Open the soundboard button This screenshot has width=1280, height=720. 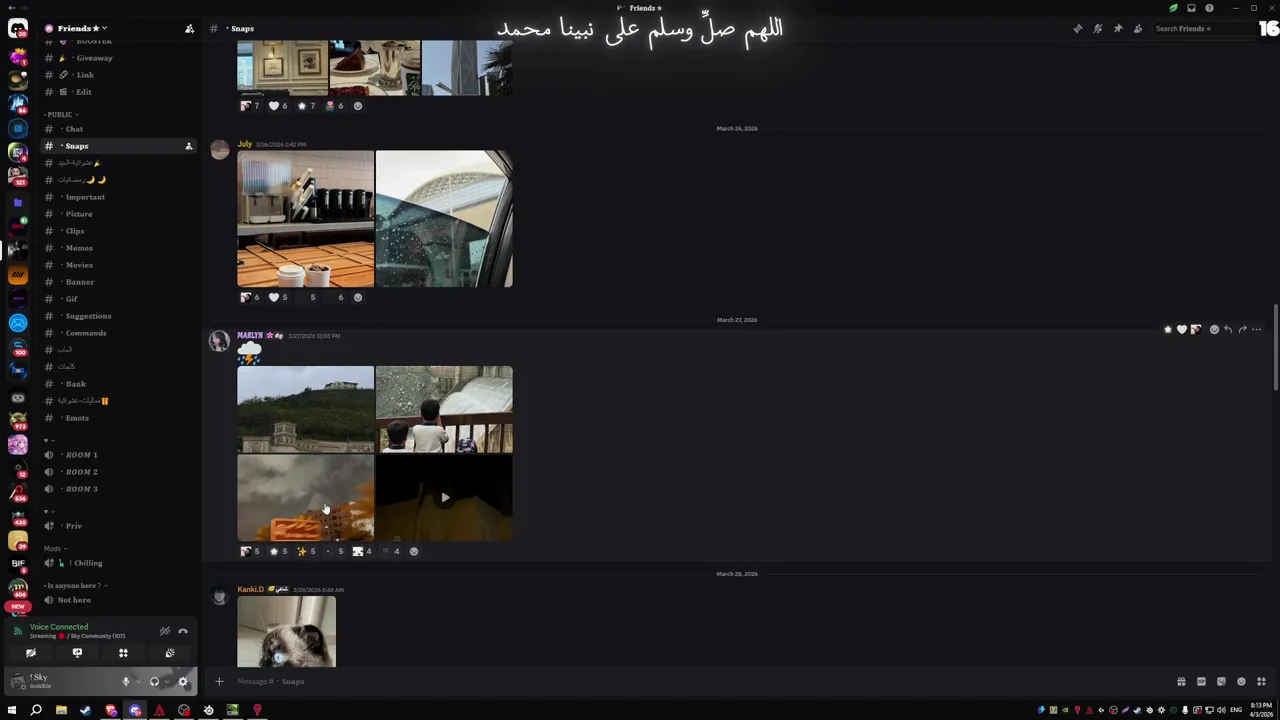point(170,653)
